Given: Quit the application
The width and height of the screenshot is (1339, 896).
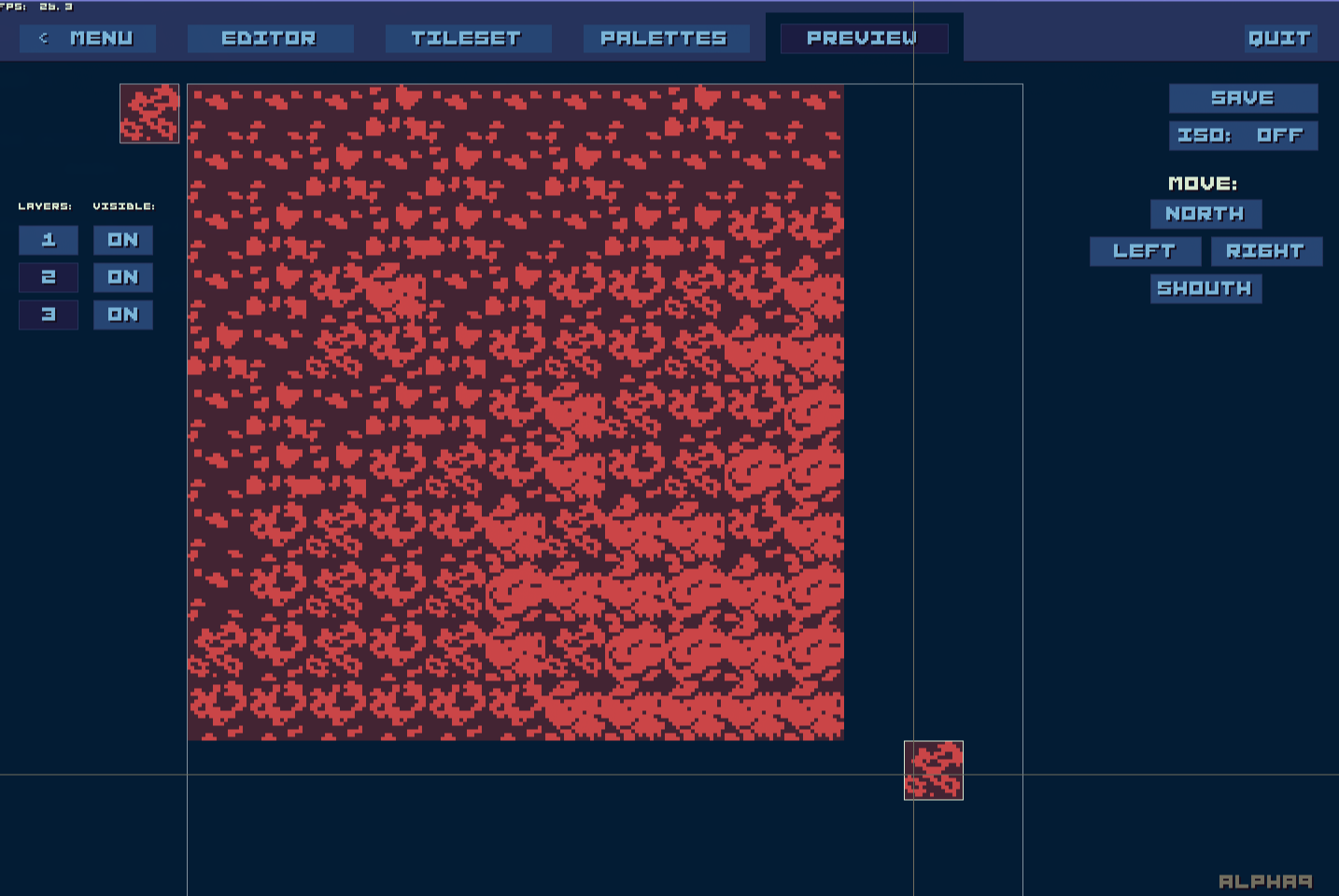Looking at the screenshot, I should pyautogui.click(x=1279, y=38).
